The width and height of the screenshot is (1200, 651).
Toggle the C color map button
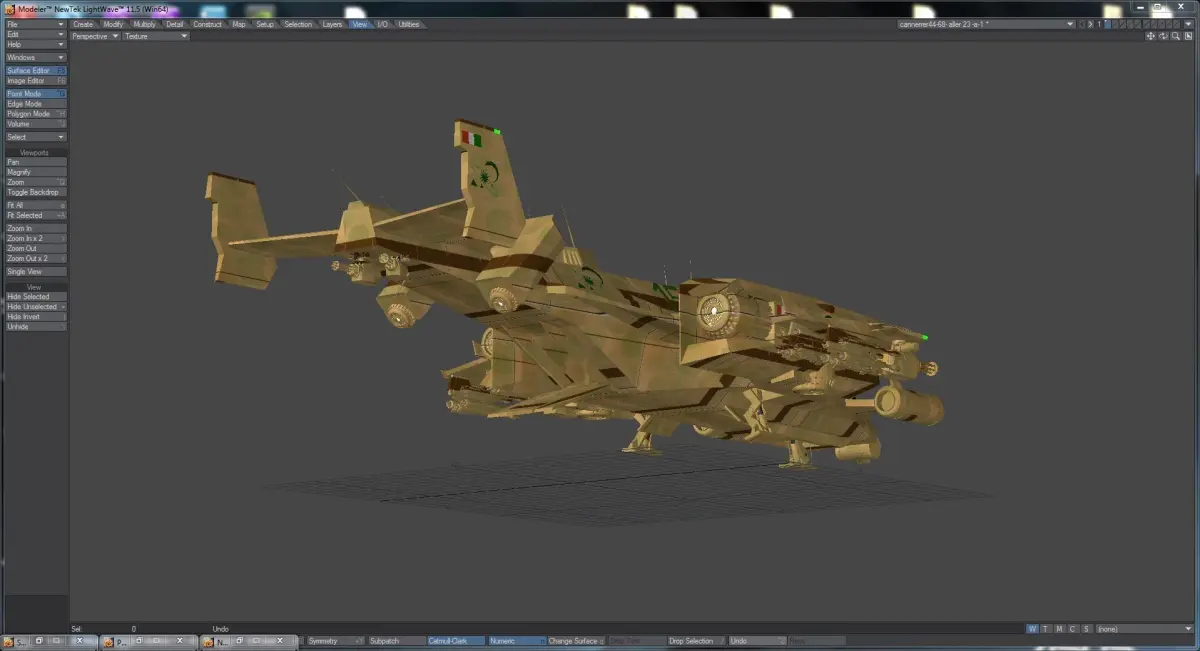[x=1073, y=628]
